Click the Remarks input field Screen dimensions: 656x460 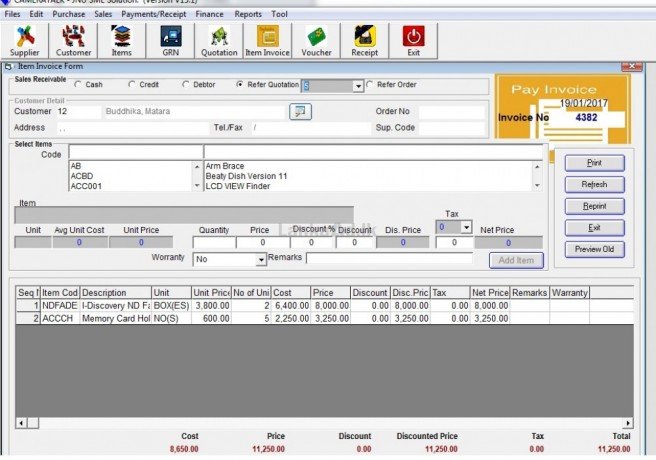coord(389,259)
